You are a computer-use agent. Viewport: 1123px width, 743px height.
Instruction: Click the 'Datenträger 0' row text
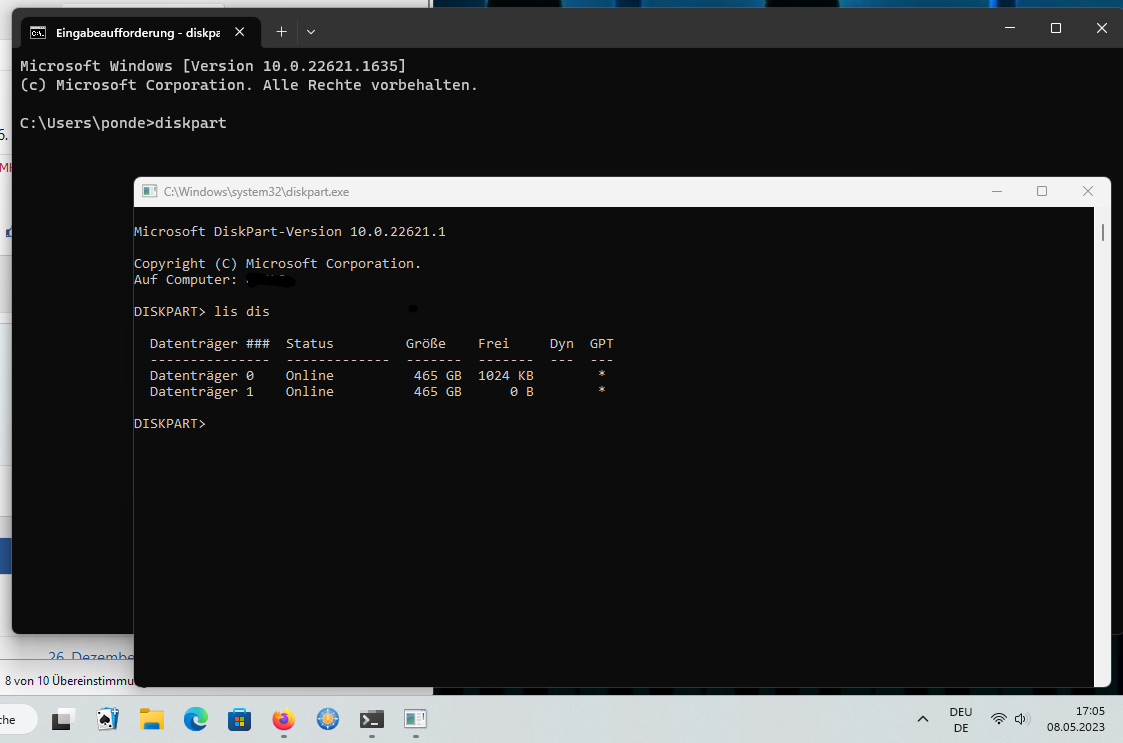pyautogui.click(x=201, y=375)
